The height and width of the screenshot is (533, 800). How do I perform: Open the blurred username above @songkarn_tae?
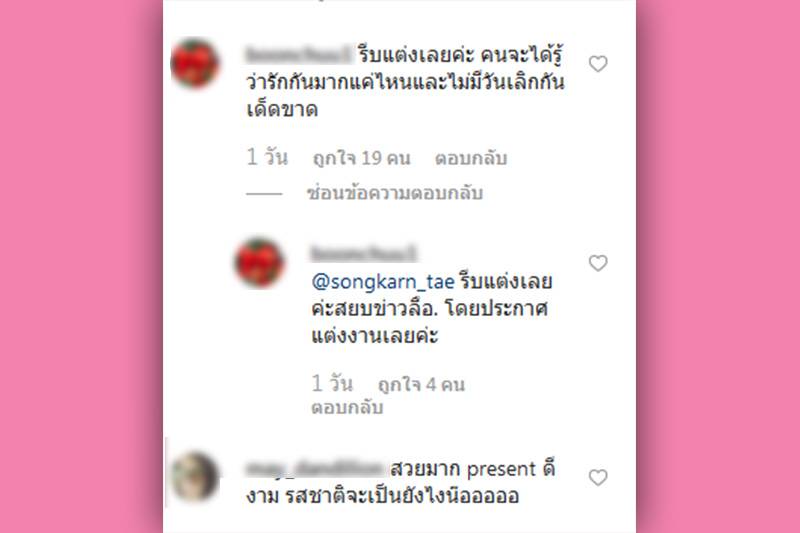pos(364,253)
